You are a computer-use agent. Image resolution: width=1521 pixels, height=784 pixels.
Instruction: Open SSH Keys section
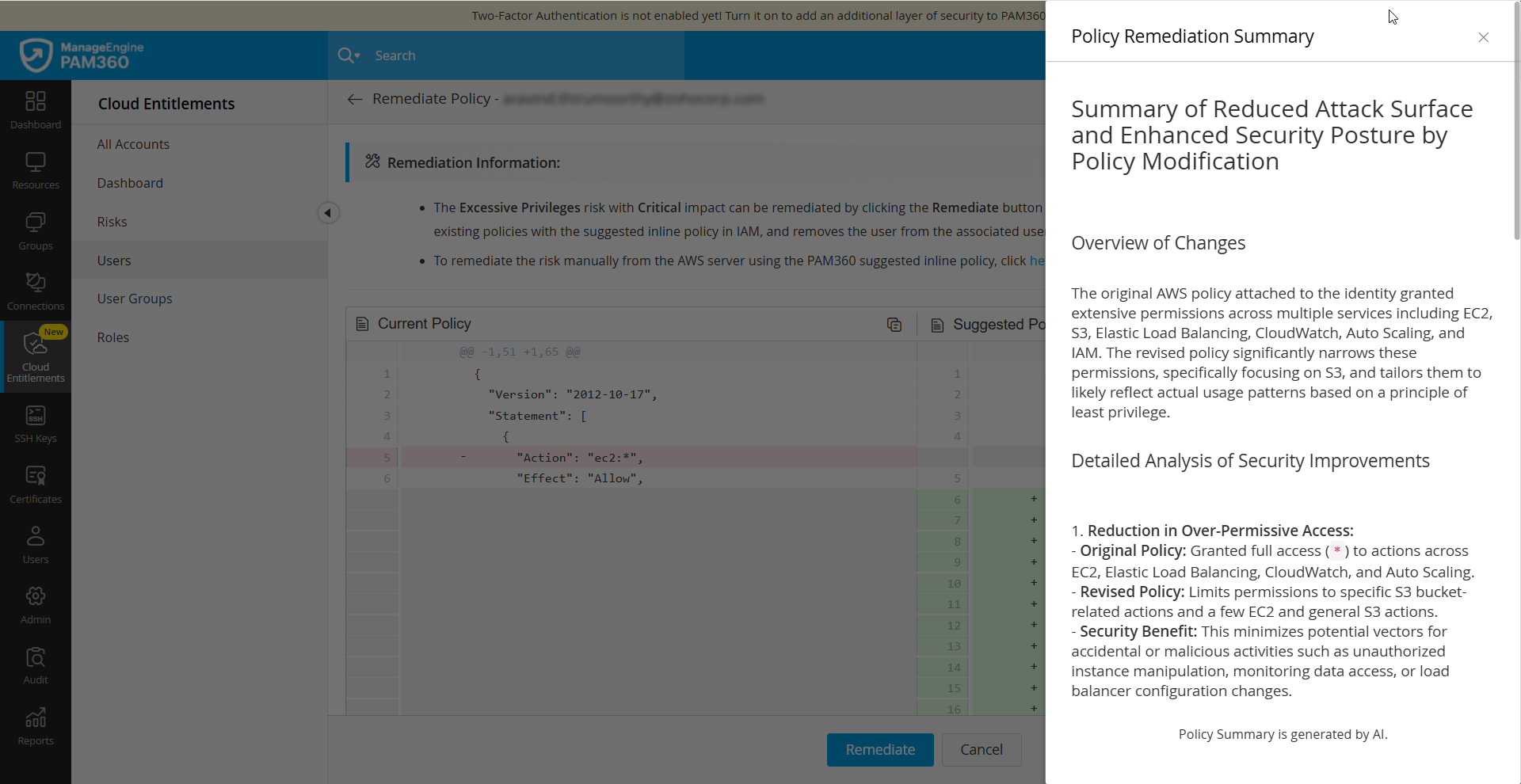tap(36, 423)
